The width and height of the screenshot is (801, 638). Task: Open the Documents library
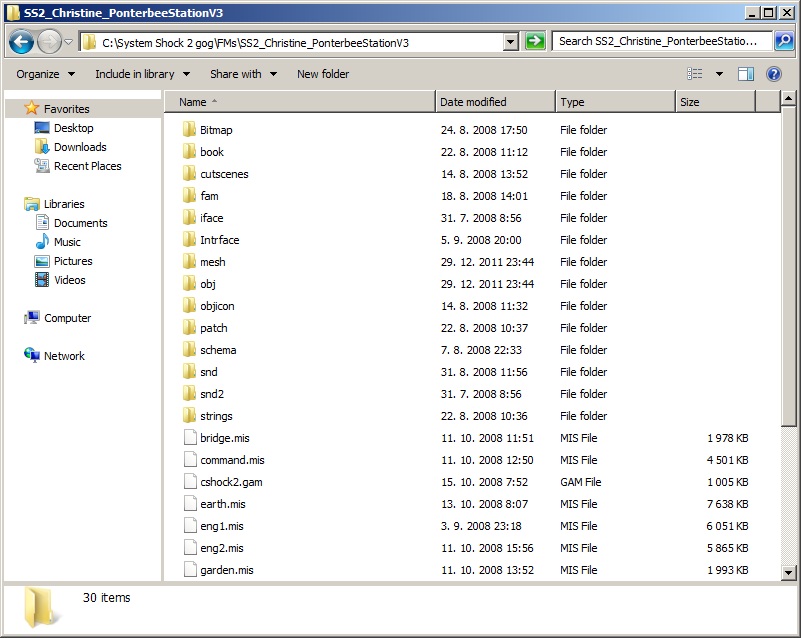(x=71, y=223)
